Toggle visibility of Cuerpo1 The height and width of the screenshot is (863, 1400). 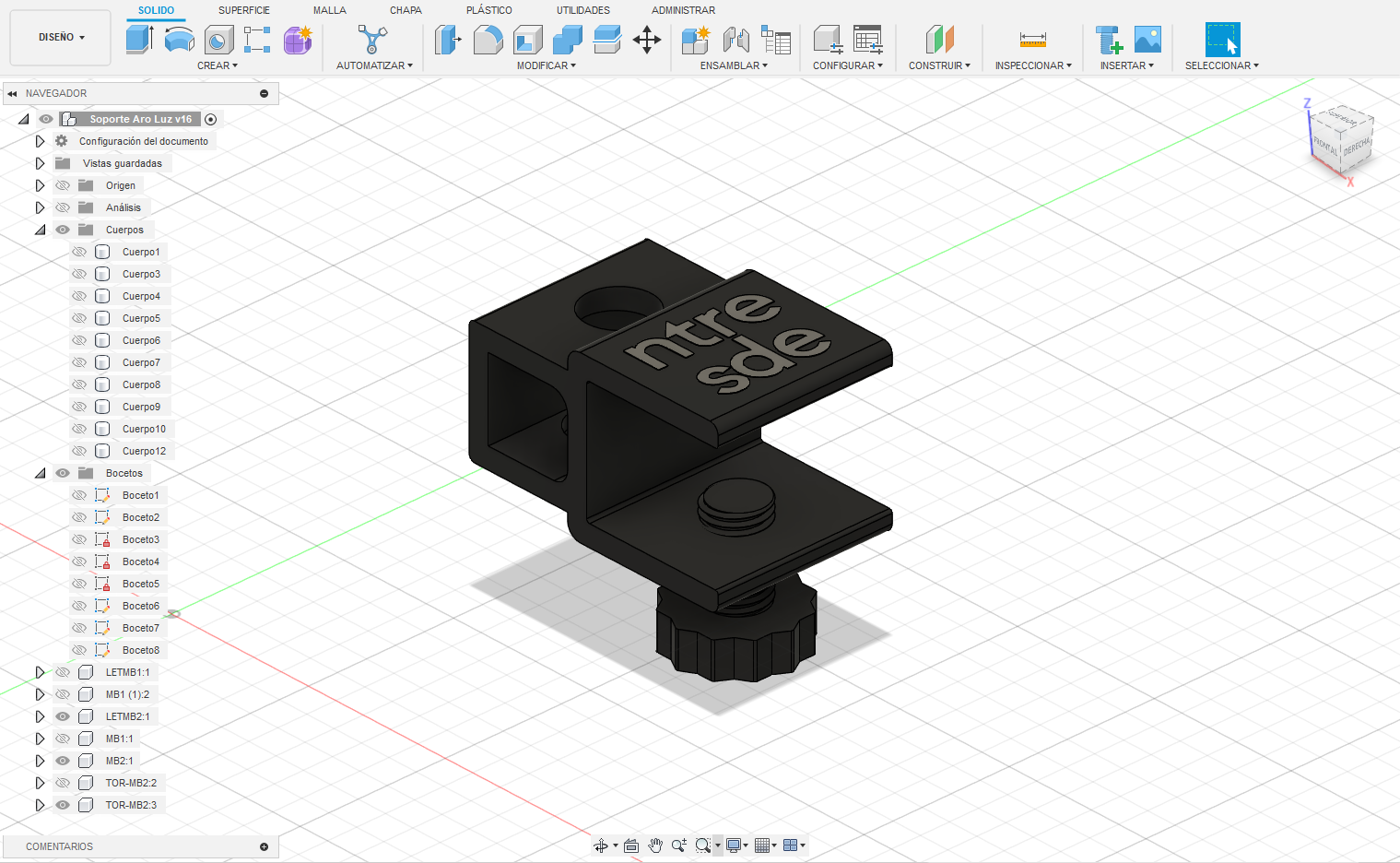(79, 252)
